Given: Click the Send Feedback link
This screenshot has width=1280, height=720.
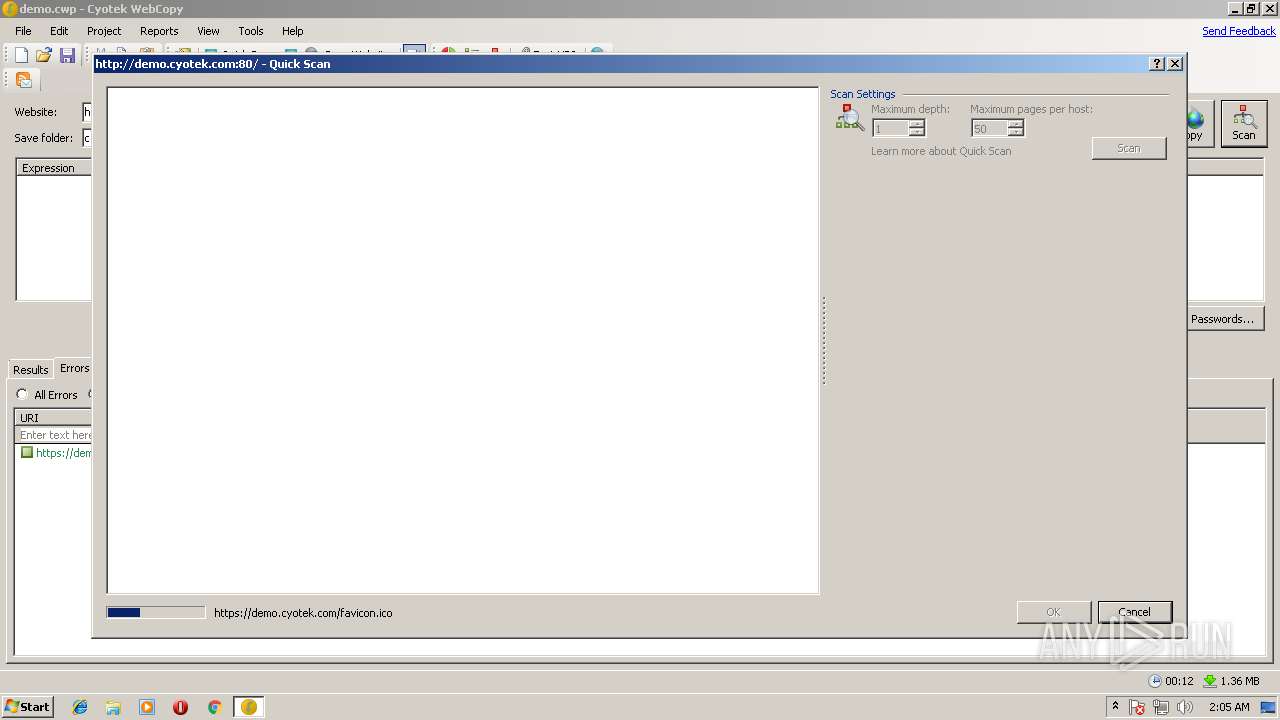Looking at the screenshot, I should (1239, 31).
